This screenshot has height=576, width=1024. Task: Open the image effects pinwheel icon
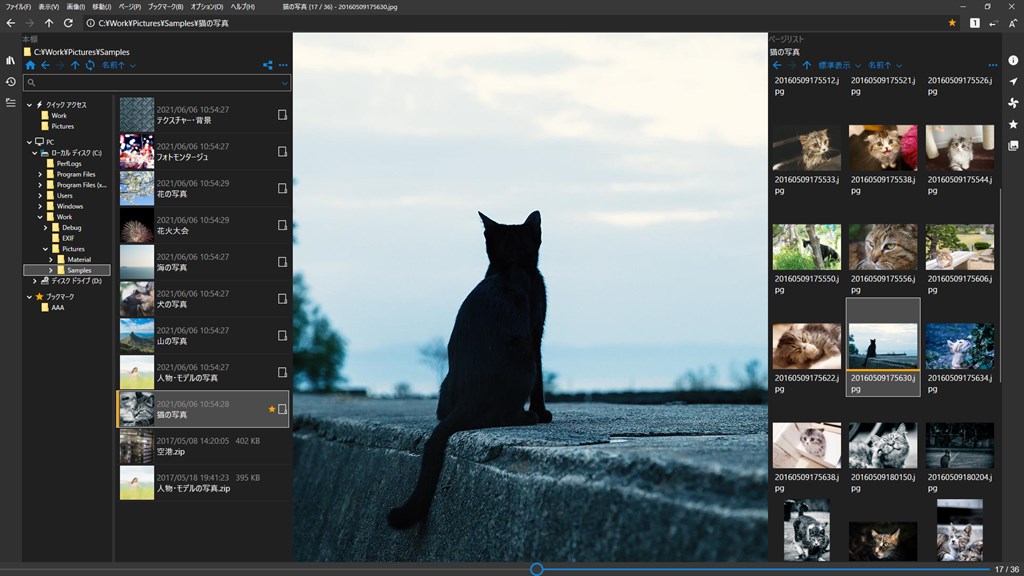(x=1013, y=103)
